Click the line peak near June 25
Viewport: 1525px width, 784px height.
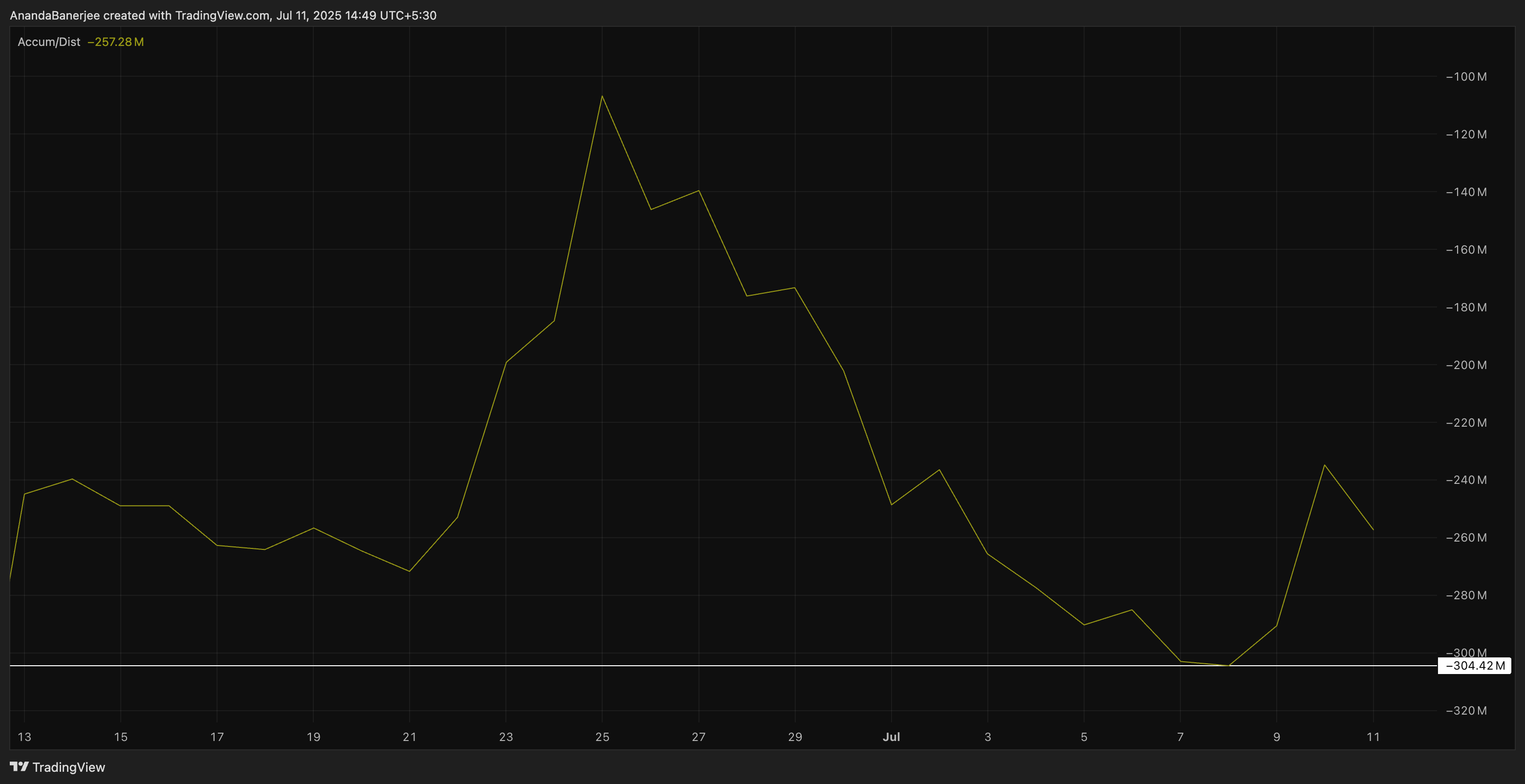click(602, 96)
